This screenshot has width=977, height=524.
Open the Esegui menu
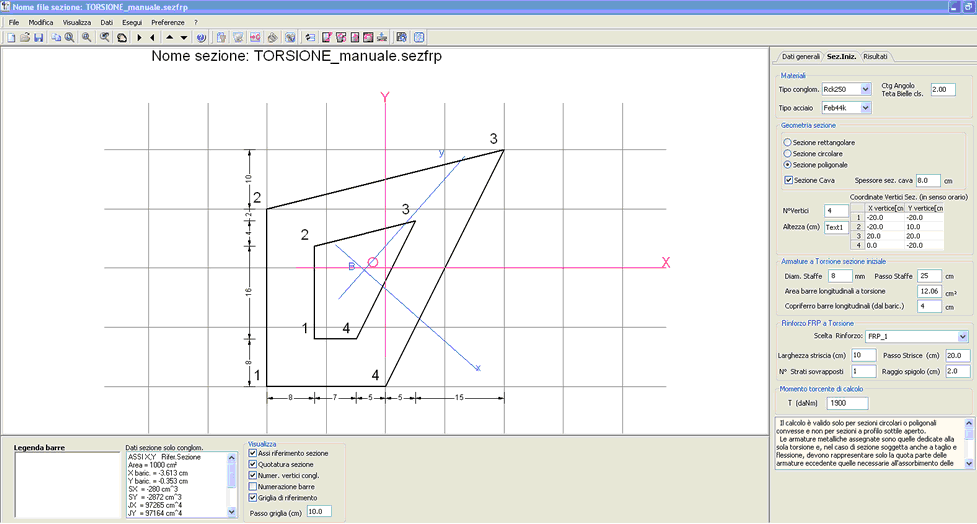(132, 22)
